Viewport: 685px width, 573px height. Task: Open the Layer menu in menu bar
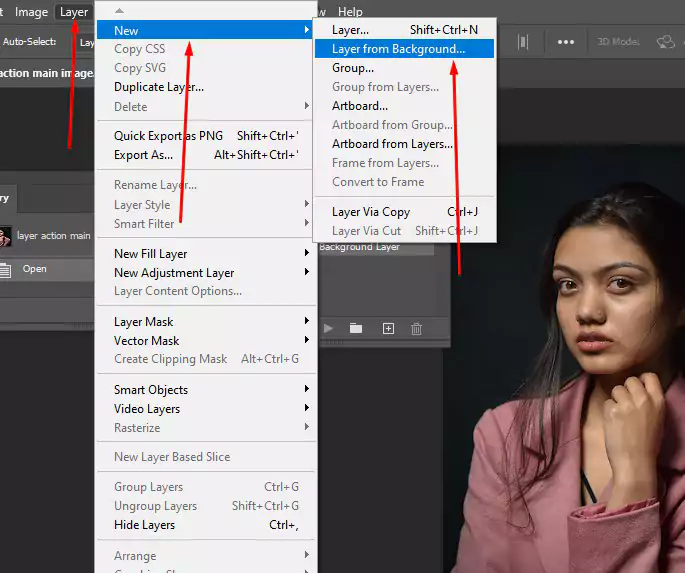coord(74,12)
